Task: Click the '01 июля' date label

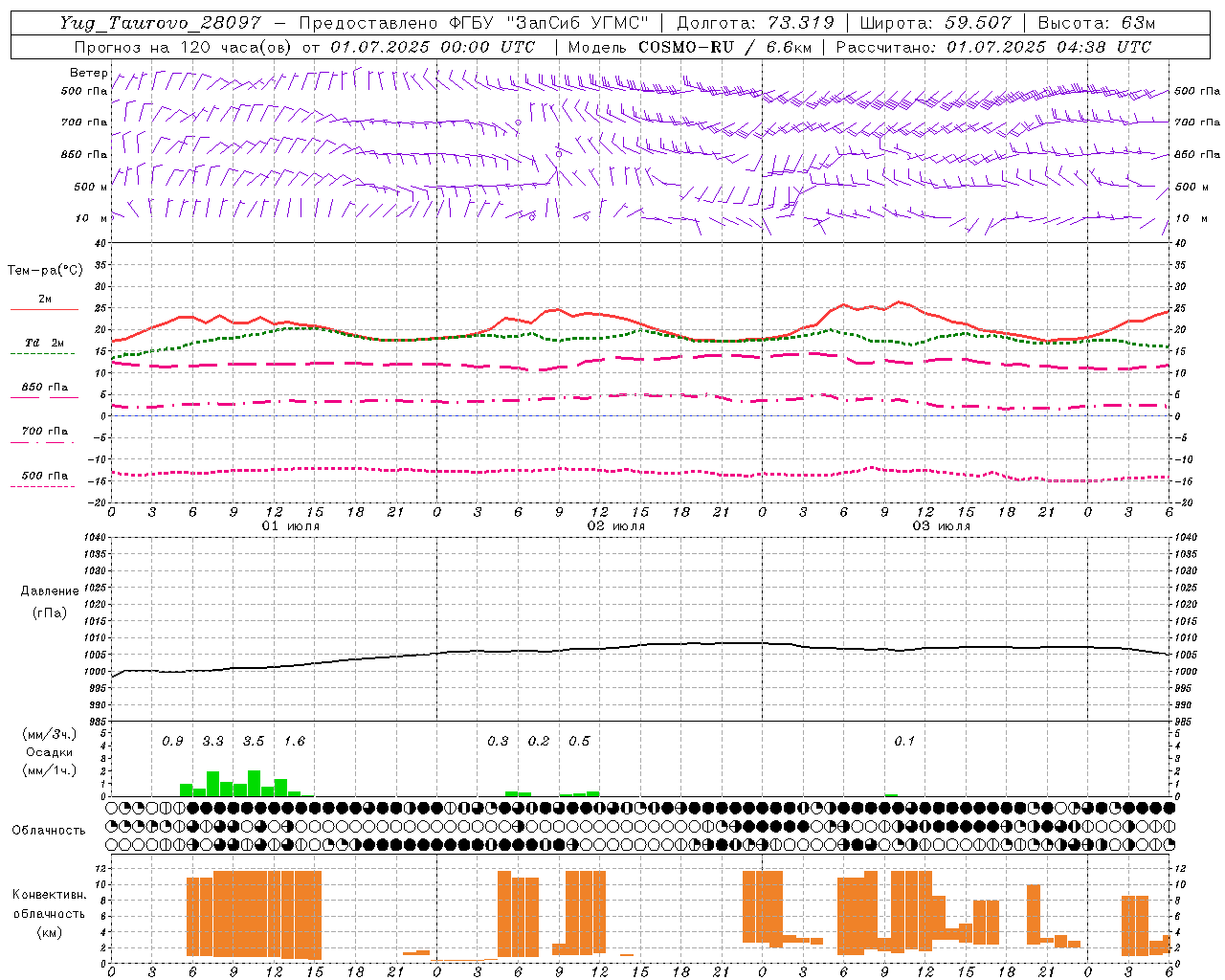Action: point(291,526)
